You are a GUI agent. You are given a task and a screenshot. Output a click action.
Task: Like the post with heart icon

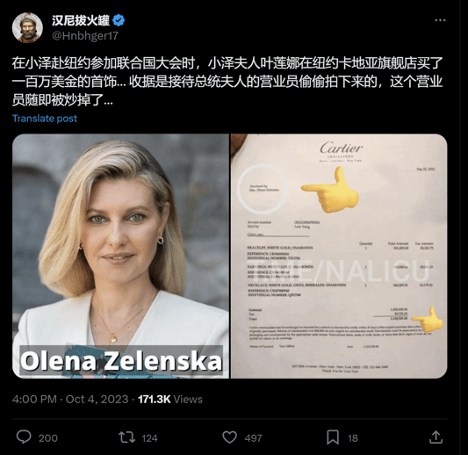point(230,437)
